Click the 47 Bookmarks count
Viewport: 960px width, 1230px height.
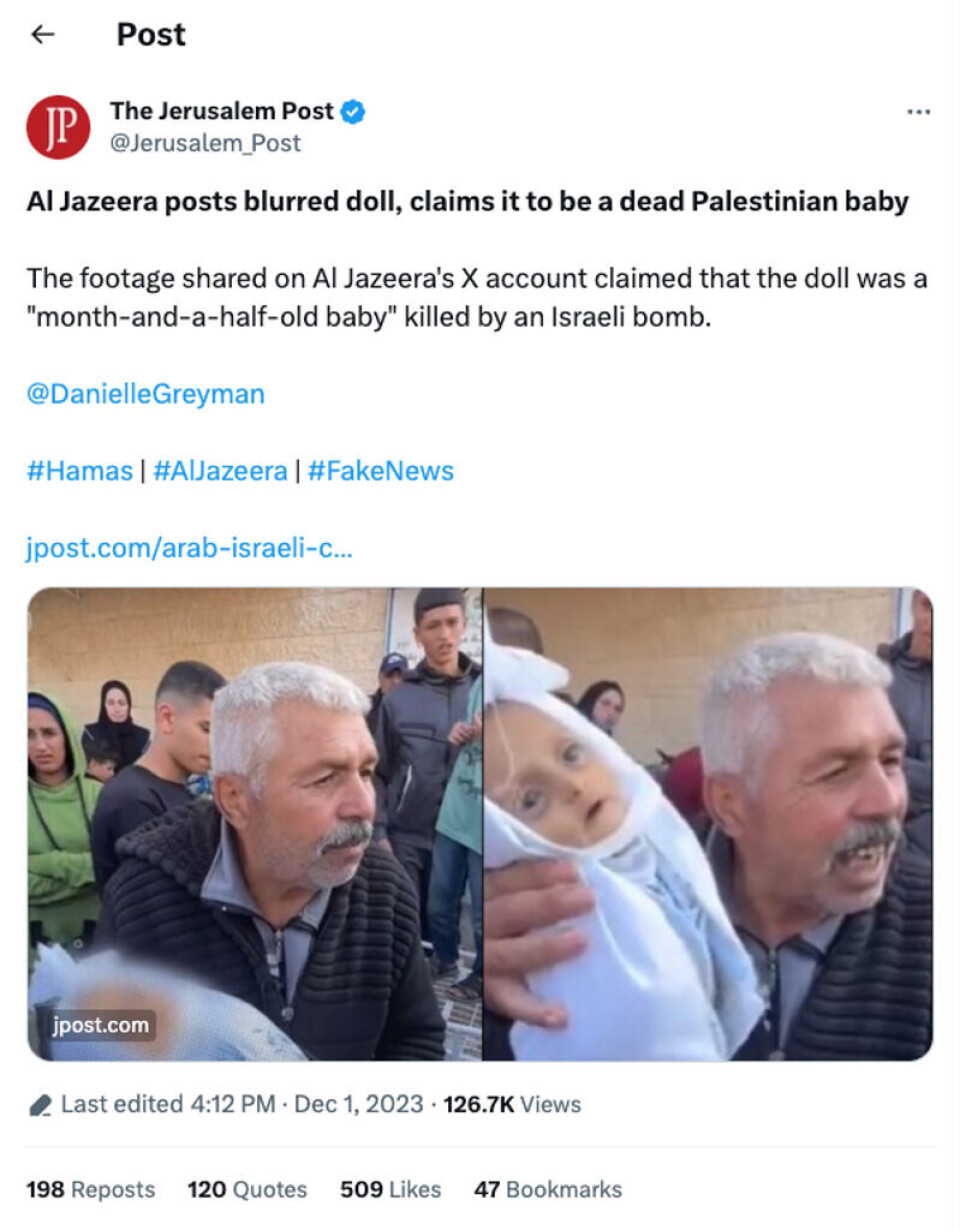pyautogui.click(x=547, y=1190)
